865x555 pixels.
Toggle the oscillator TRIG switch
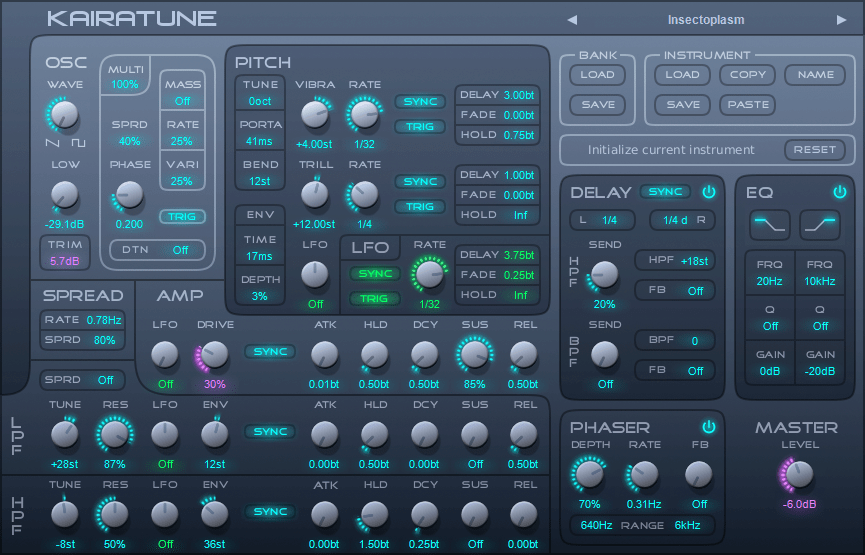coord(182,217)
